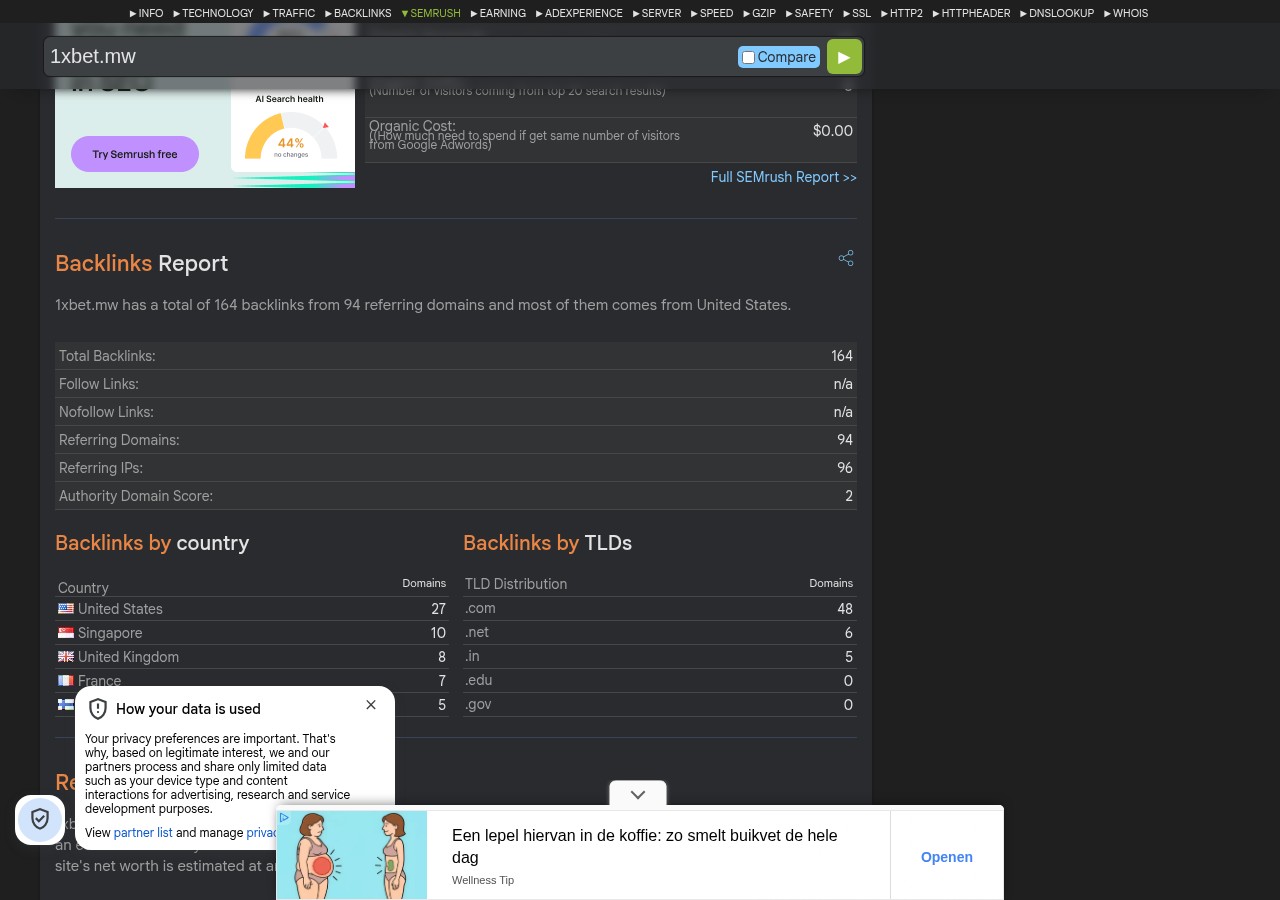Click the .net TLD row label

point(477,632)
